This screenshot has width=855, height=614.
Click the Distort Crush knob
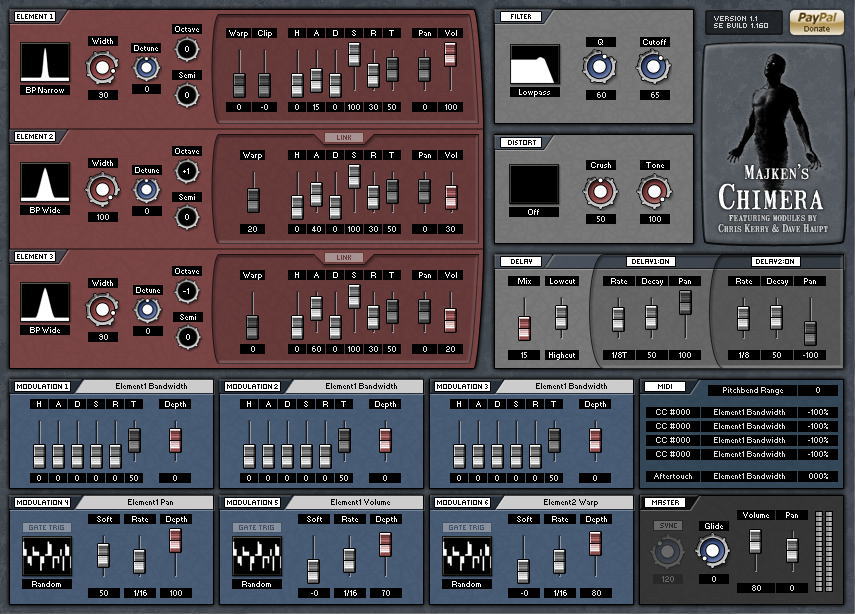tap(600, 191)
